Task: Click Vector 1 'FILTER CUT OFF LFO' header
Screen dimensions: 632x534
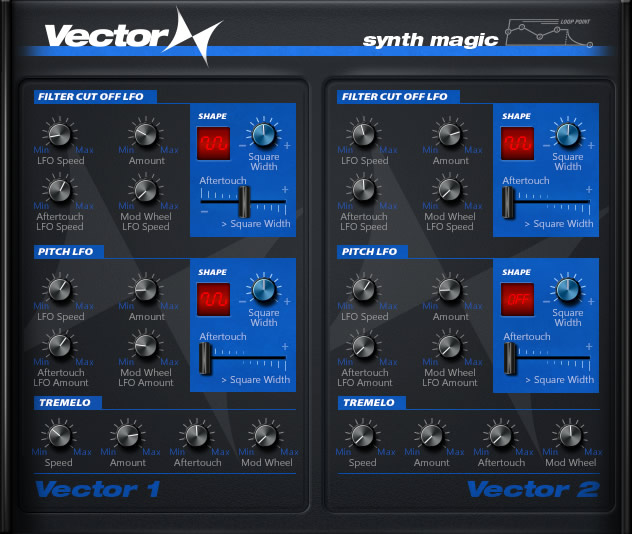Action: pos(95,97)
